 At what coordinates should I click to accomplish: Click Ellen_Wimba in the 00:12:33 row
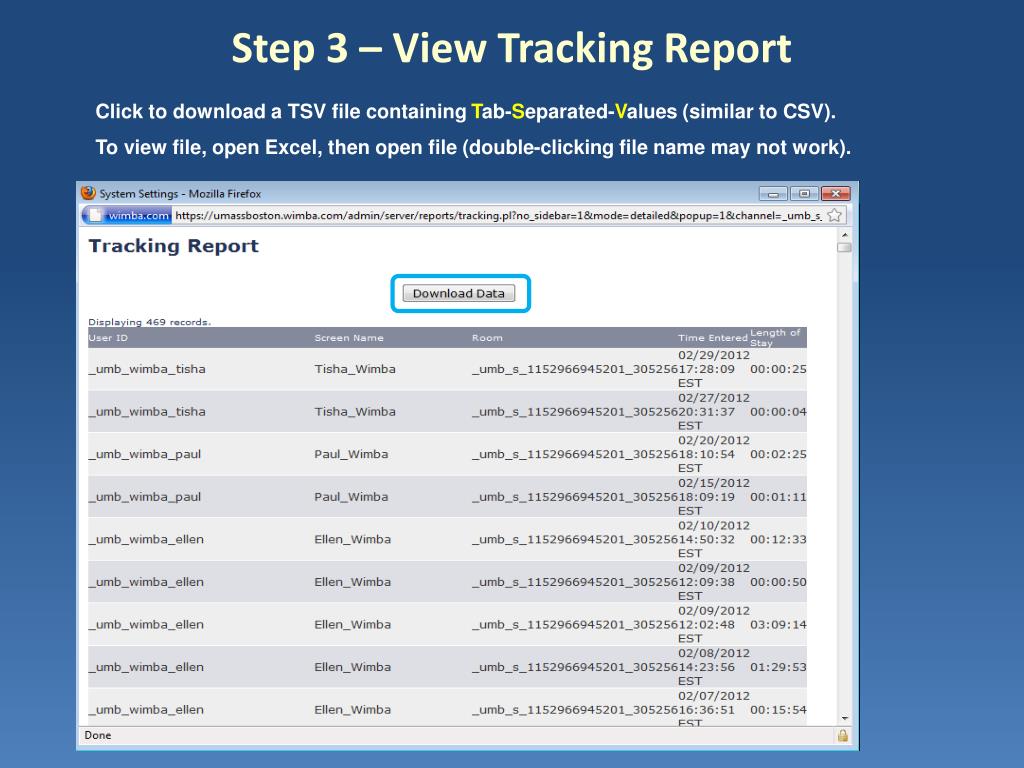click(353, 539)
